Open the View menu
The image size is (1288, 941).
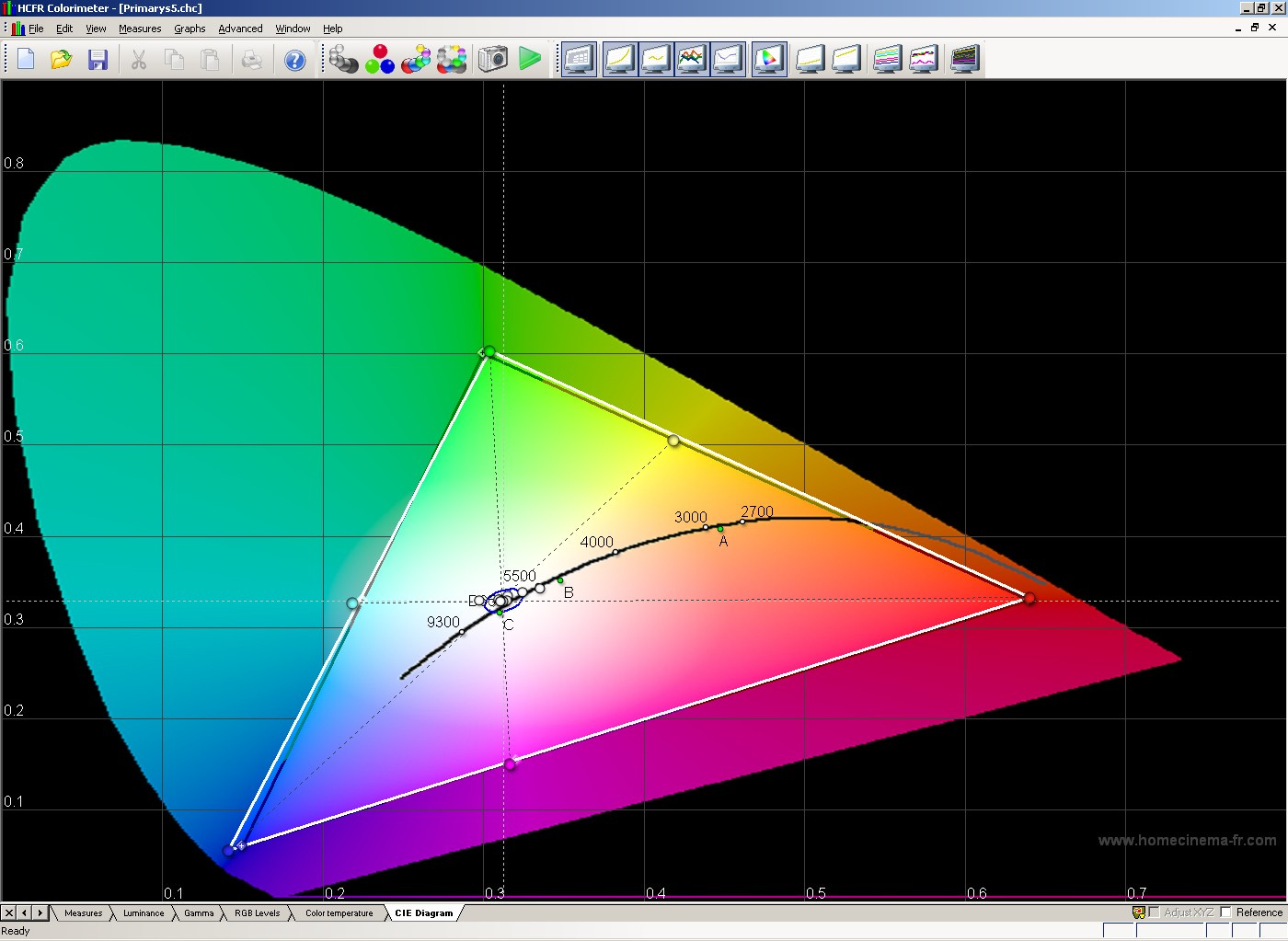point(96,29)
